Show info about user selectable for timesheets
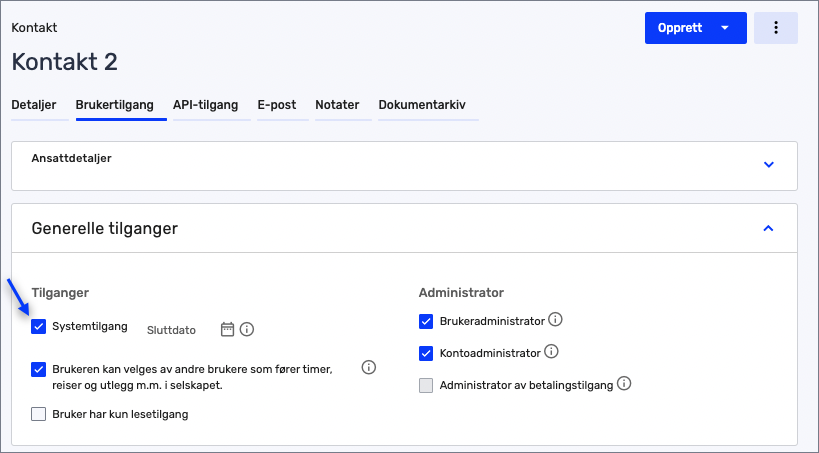Screen dimensions: 819x453 [368, 368]
